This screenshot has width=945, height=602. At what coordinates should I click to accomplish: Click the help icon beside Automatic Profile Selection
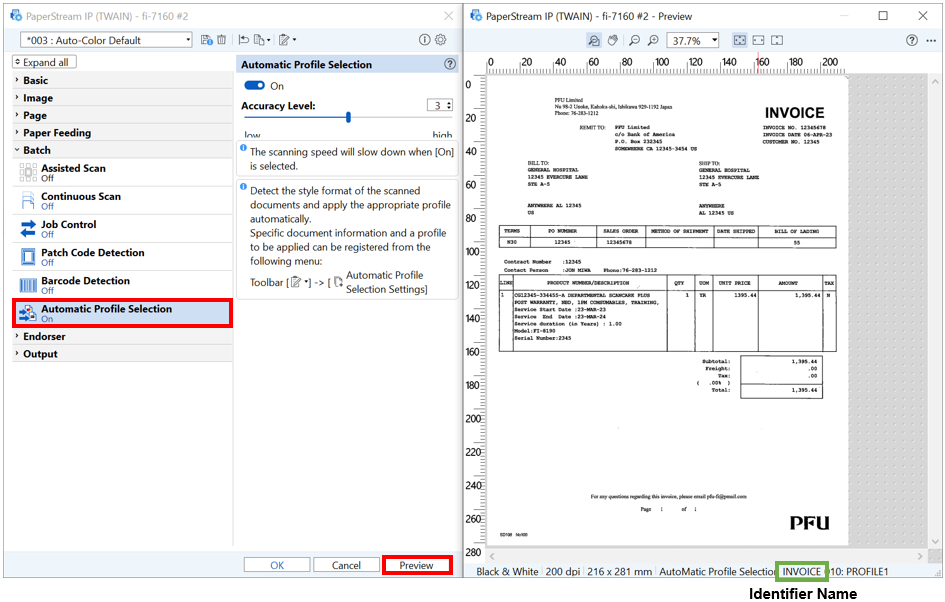click(450, 64)
